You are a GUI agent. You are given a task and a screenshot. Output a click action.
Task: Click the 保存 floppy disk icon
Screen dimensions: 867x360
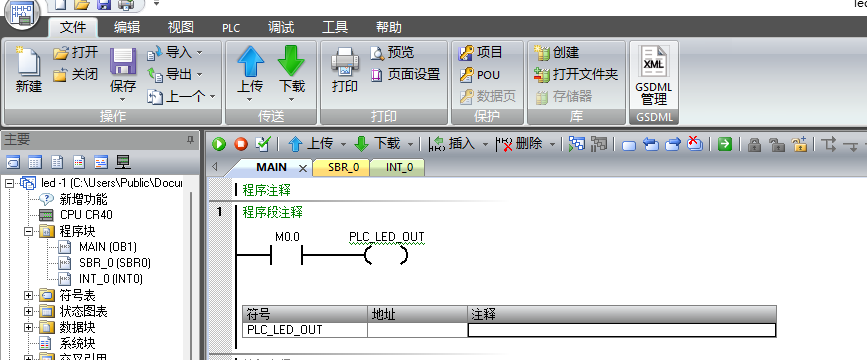point(123,61)
